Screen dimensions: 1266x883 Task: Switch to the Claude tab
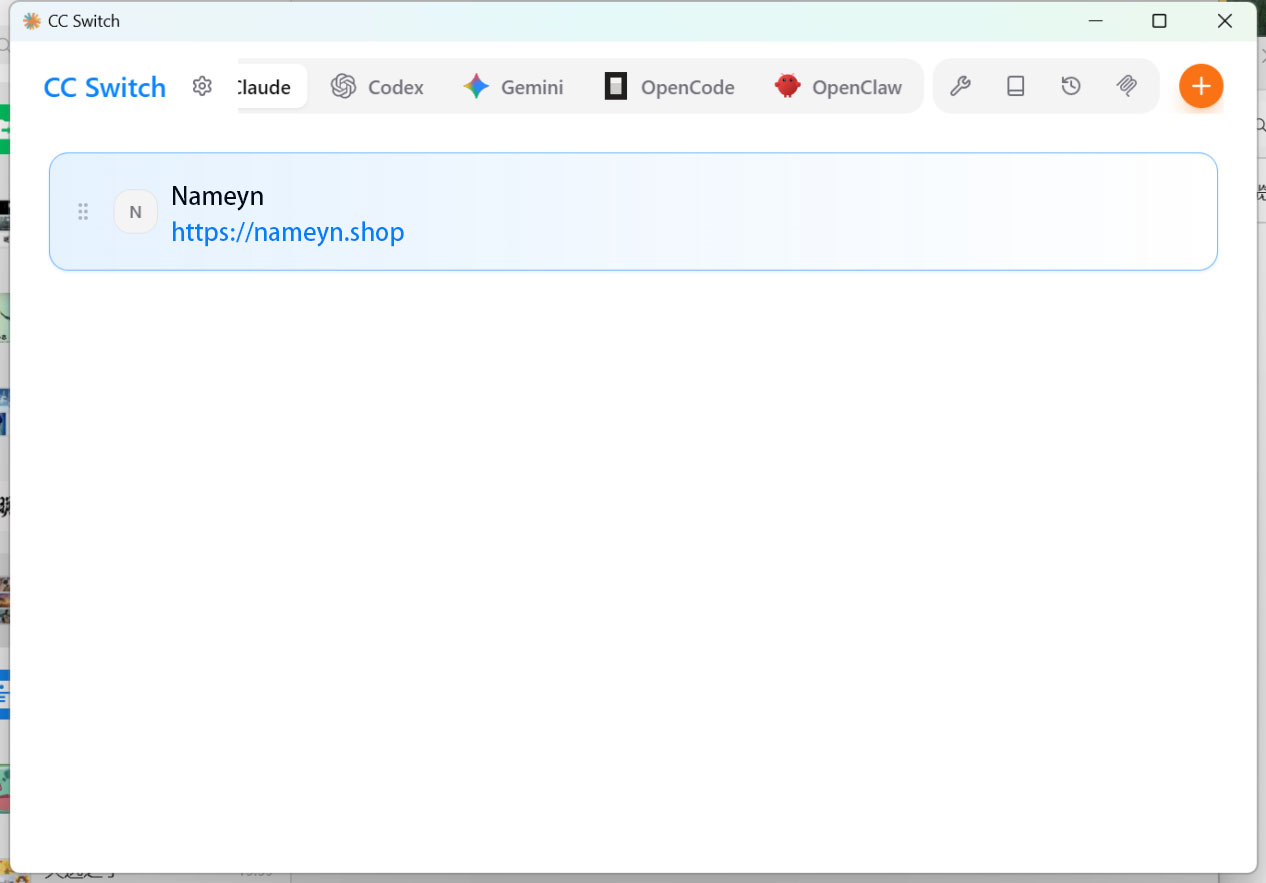272,87
